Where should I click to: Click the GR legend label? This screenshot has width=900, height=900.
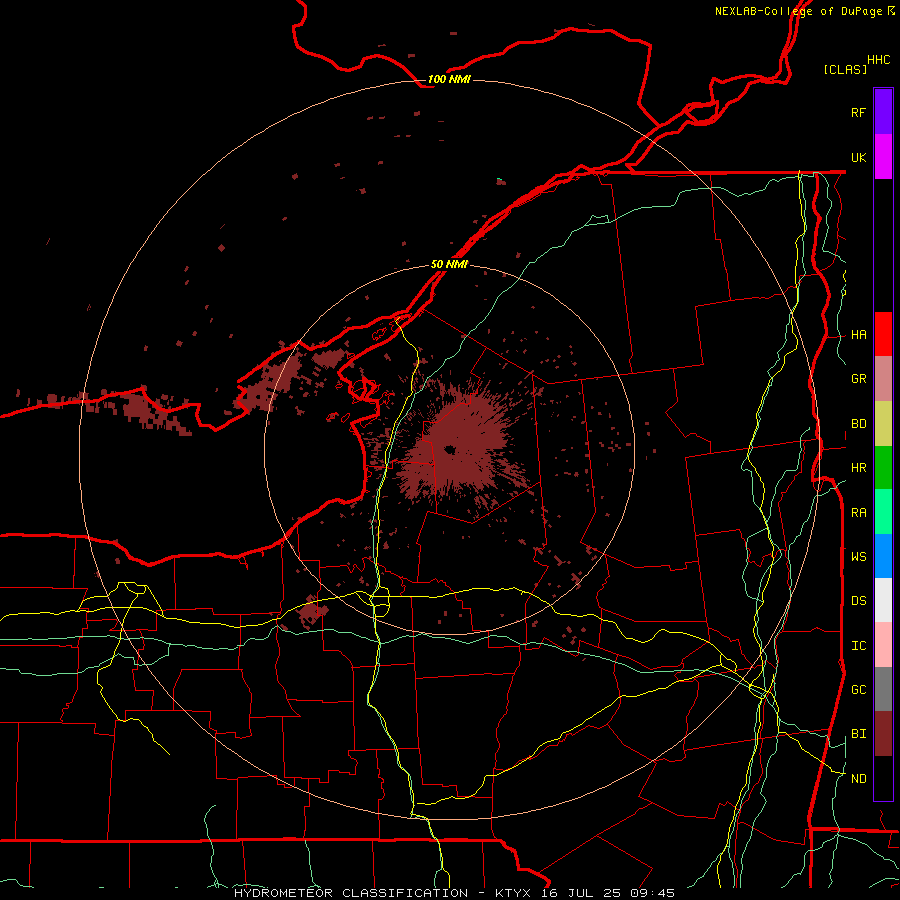click(x=858, y=379)
